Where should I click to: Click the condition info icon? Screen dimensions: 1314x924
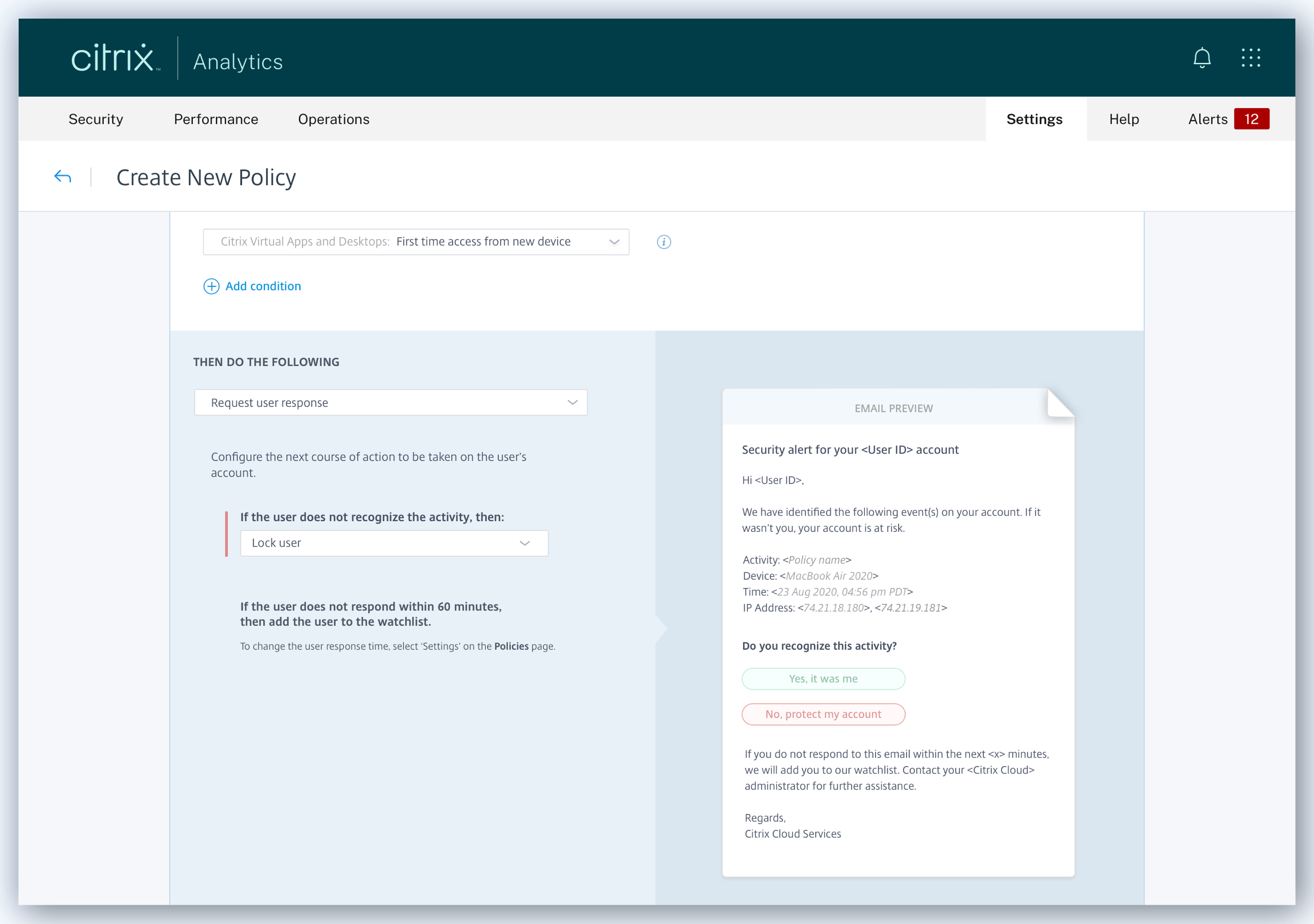[x=663, y=242]
